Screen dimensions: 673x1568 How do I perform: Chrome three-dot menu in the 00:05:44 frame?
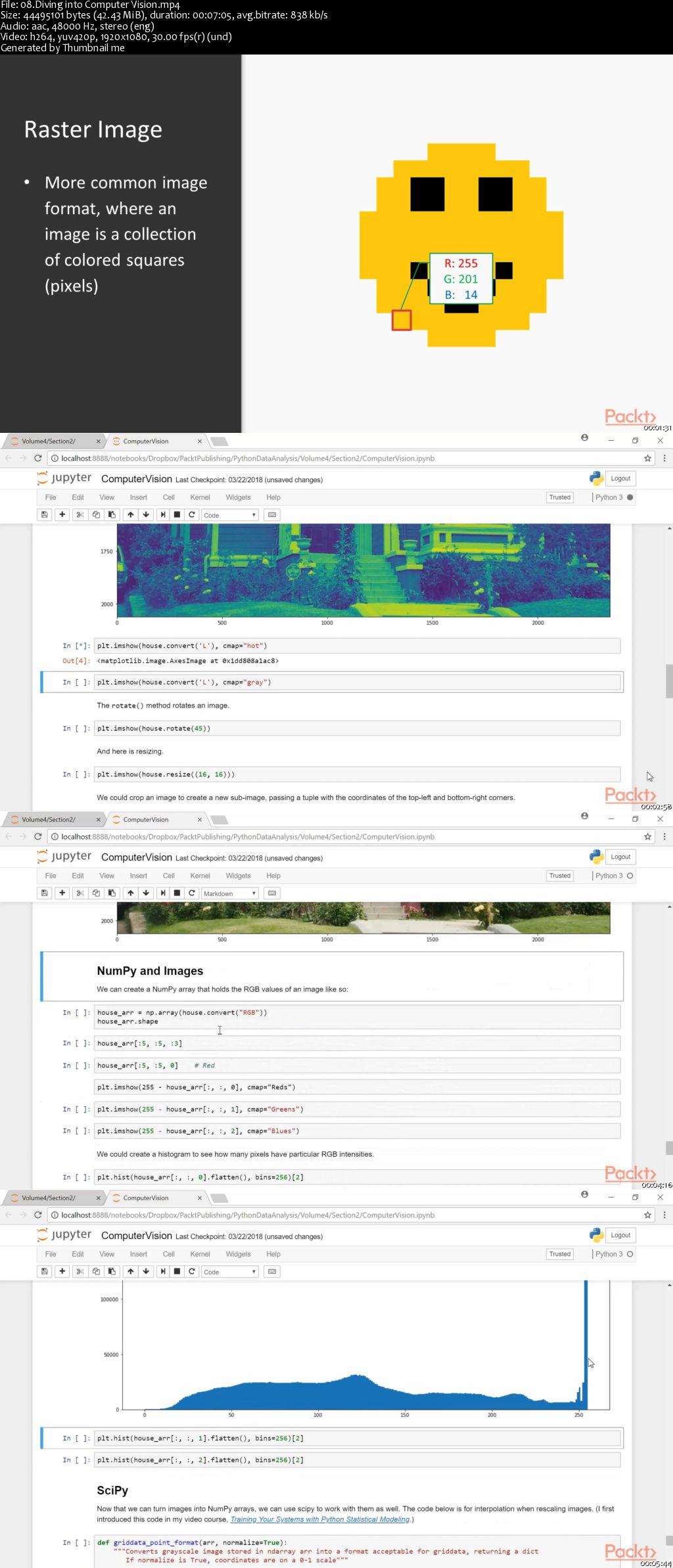click(x=664, y=1215)
